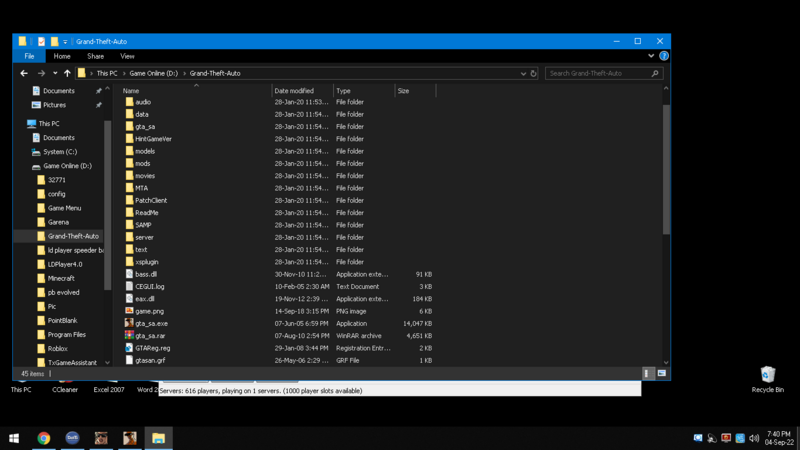Go up one folder level
The width and height of the screenshot is (800, 450).
pyautogui.click(x=67, y=73)
